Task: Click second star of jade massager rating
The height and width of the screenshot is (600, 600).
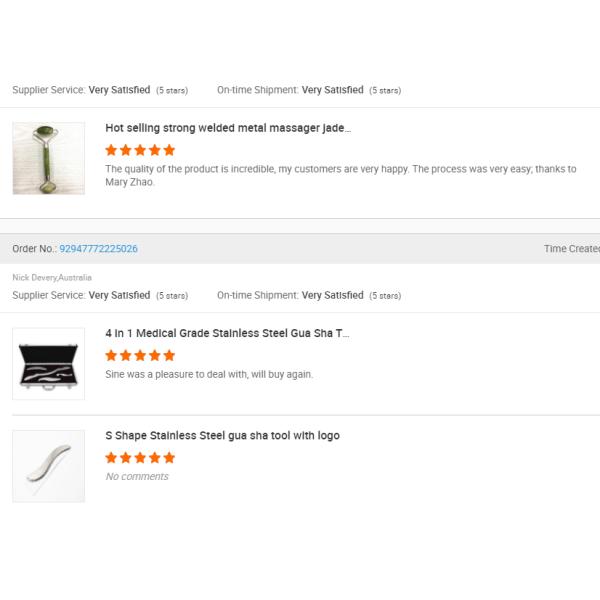Action: [126, 150]
